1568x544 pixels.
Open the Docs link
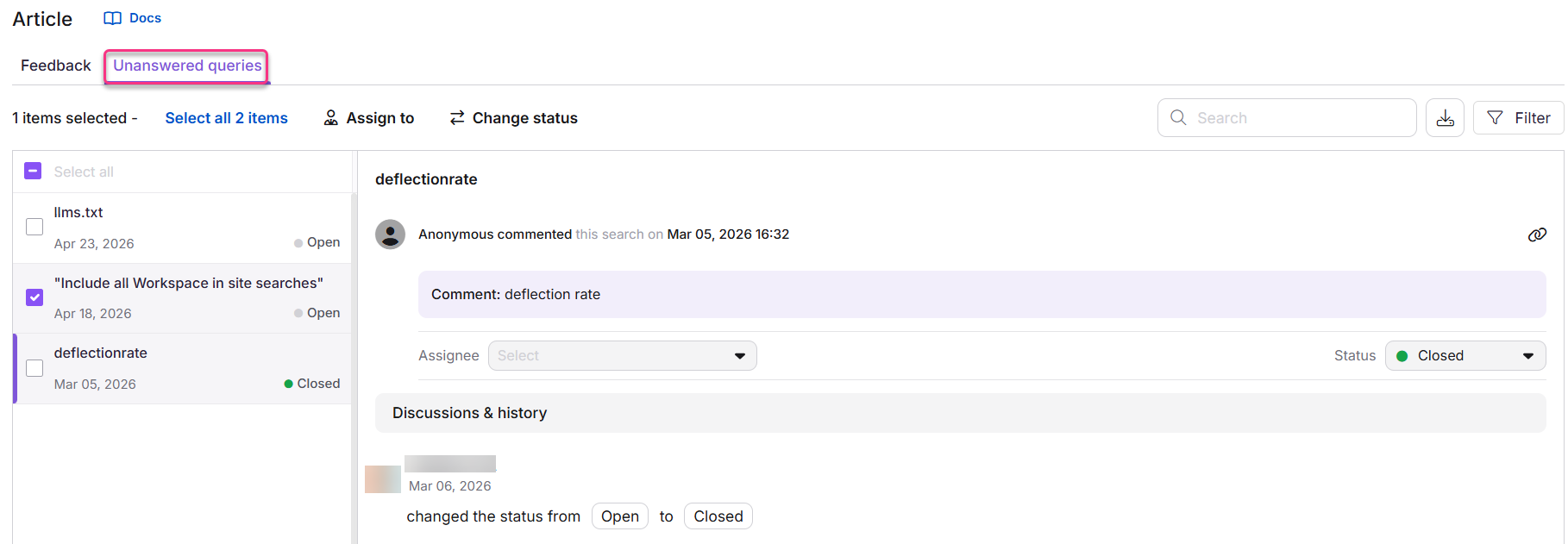tap(133, 18)
